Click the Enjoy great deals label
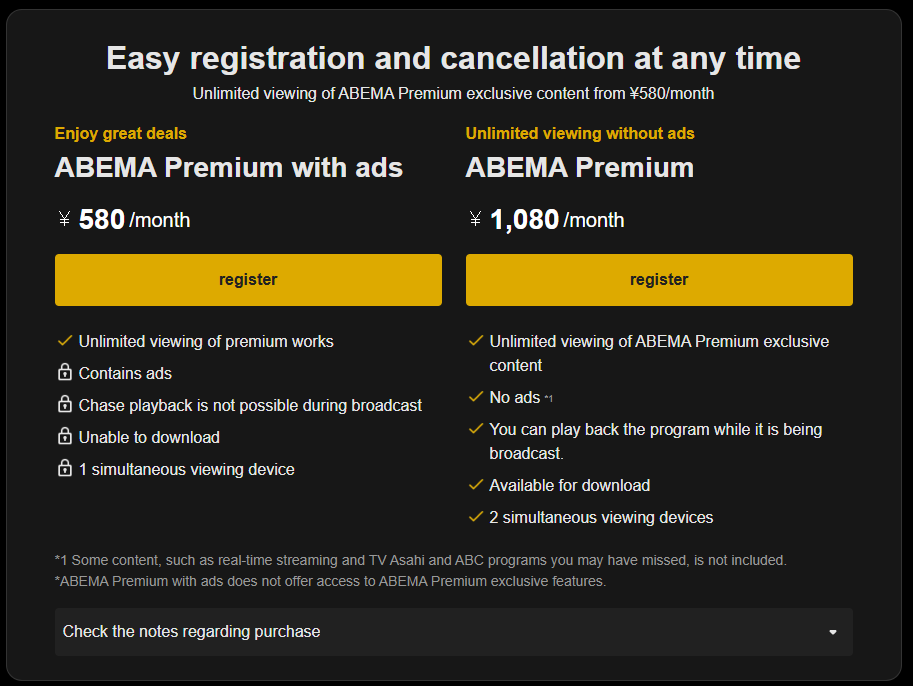The width and height of the screenshot is (913, 686). click(120, 133)
